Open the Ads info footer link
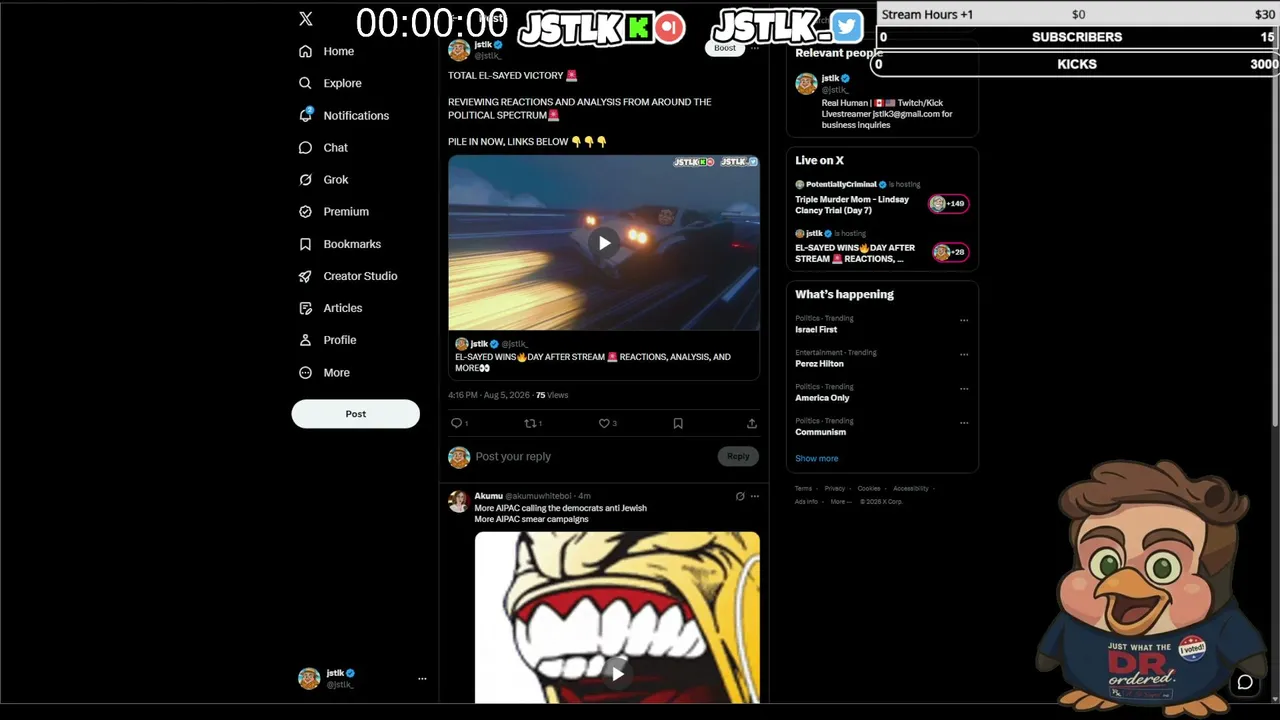This screenshot has width=1280, height=720. (806, 502)
